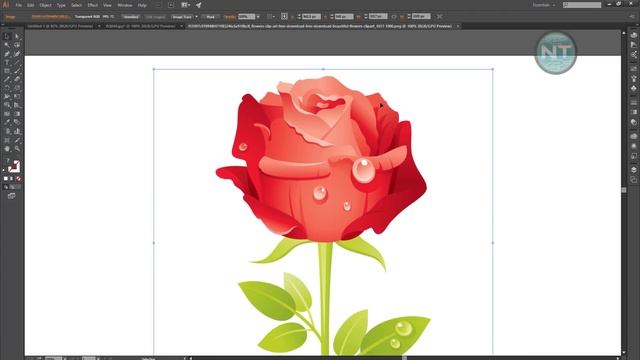
Task: Click the Unembed button
Action: [x=131, y=17]
